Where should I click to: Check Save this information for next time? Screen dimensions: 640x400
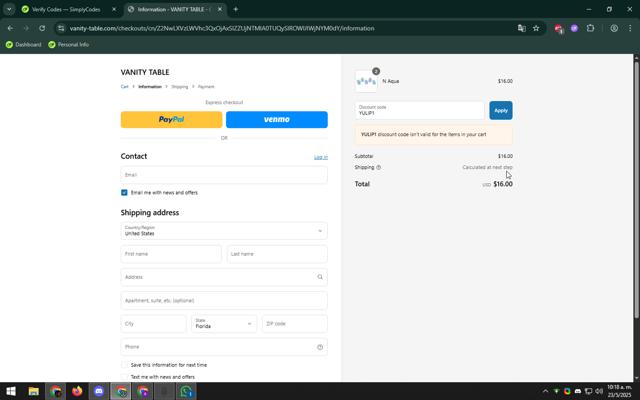point(124,365)
